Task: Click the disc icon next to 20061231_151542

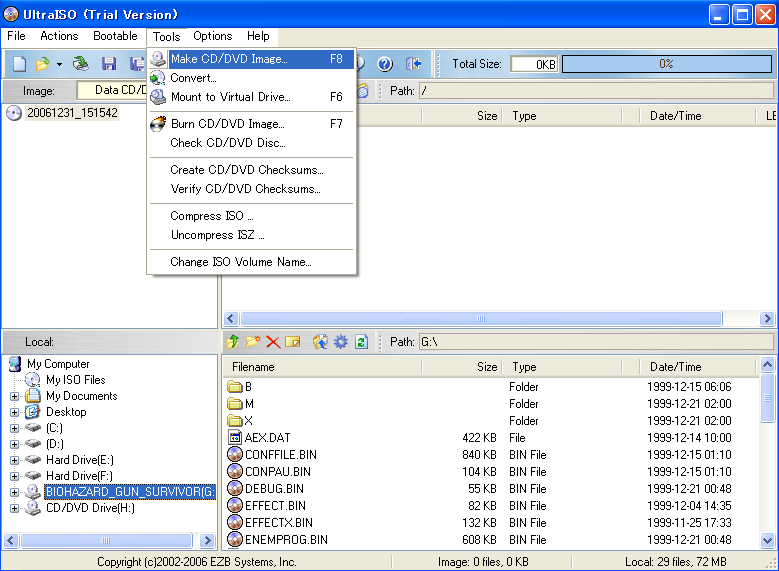Action: (14, 113)
